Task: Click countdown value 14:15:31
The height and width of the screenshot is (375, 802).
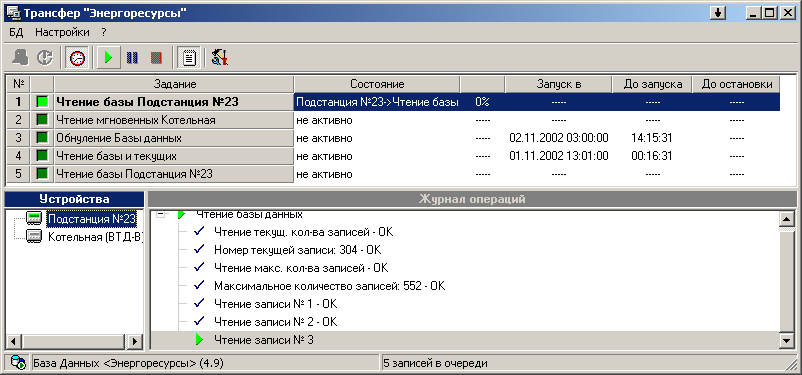Action: (x=652, y=138)
